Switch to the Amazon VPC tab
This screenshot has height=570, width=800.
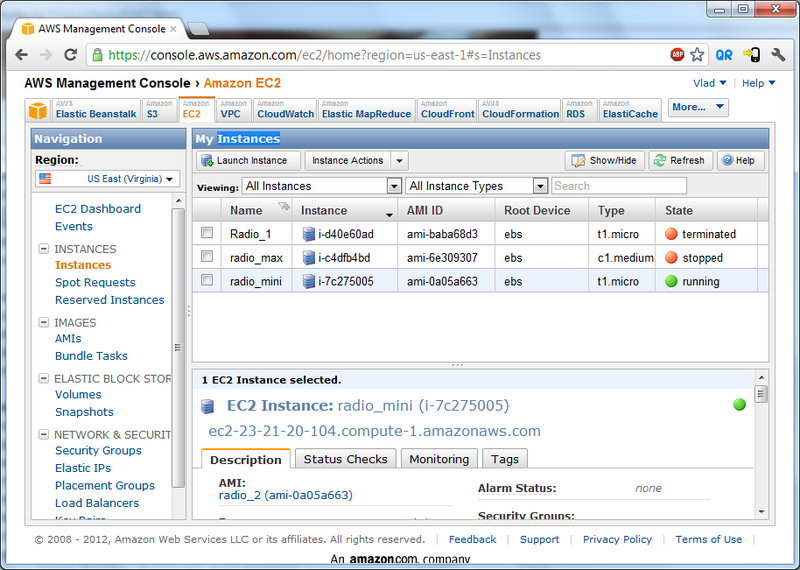click(x=233, y=110)
